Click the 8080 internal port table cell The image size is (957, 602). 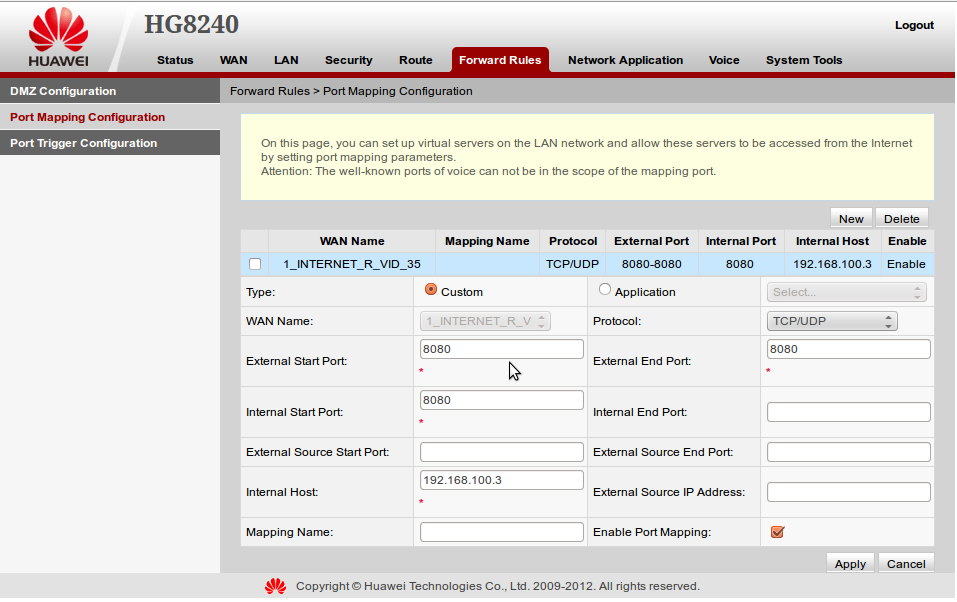point(740,264)
